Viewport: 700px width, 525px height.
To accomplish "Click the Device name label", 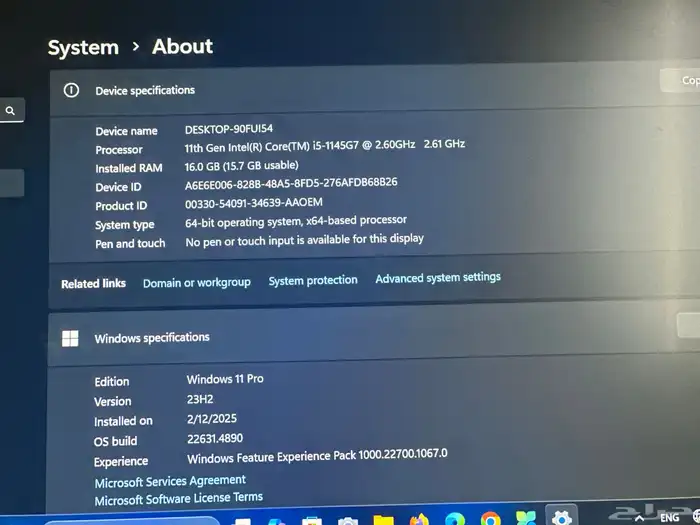I will [x=126, y=131].
